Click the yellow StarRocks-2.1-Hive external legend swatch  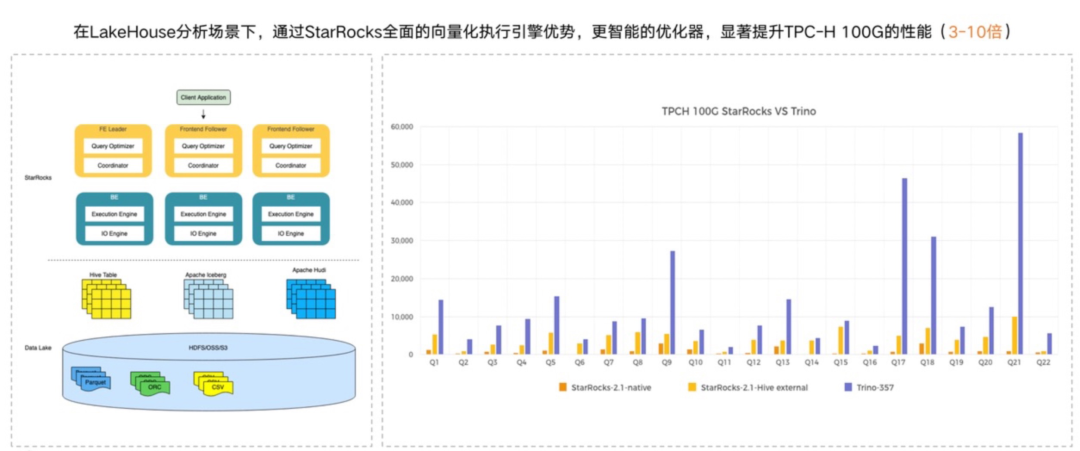692,388
